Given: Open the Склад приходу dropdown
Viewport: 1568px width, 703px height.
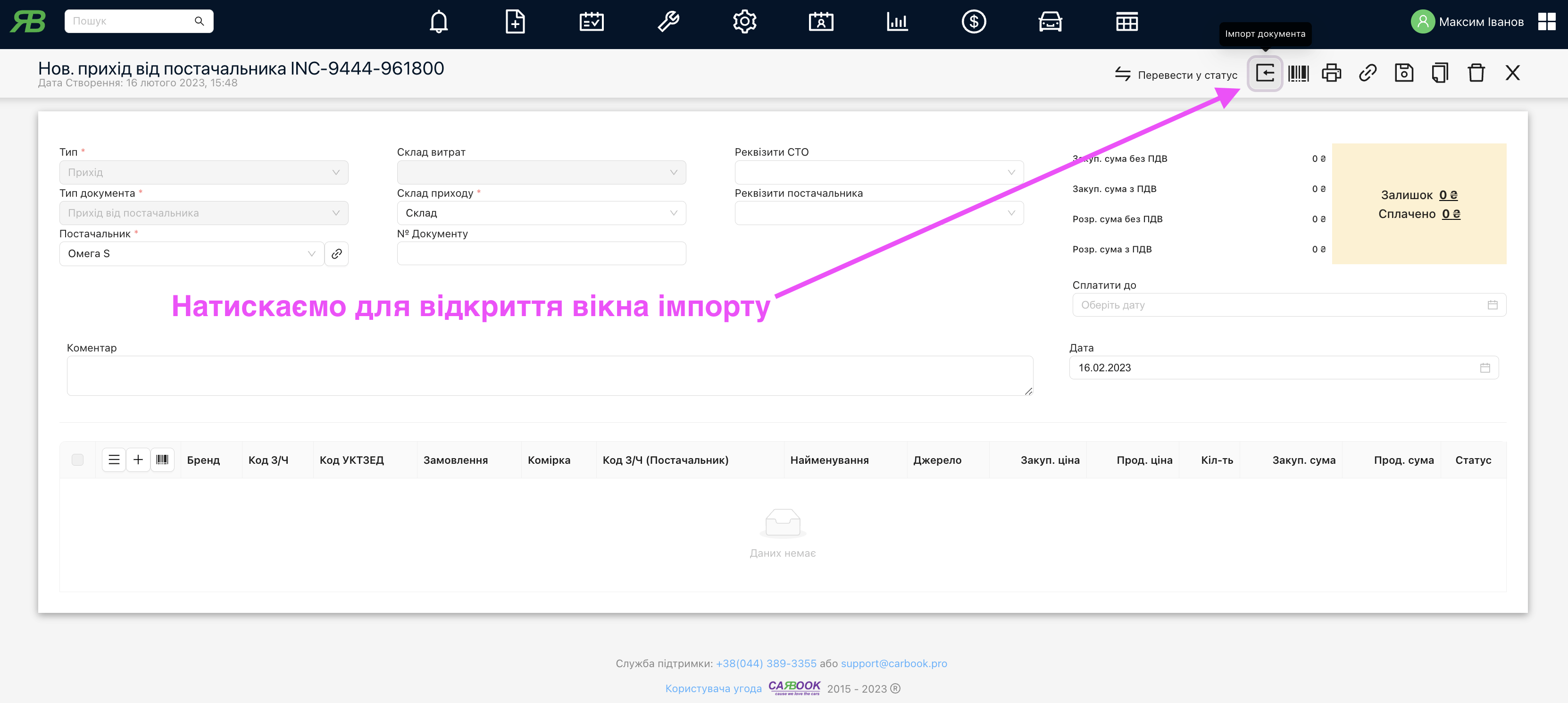Looking at the screenshot, I should [541, 213].
